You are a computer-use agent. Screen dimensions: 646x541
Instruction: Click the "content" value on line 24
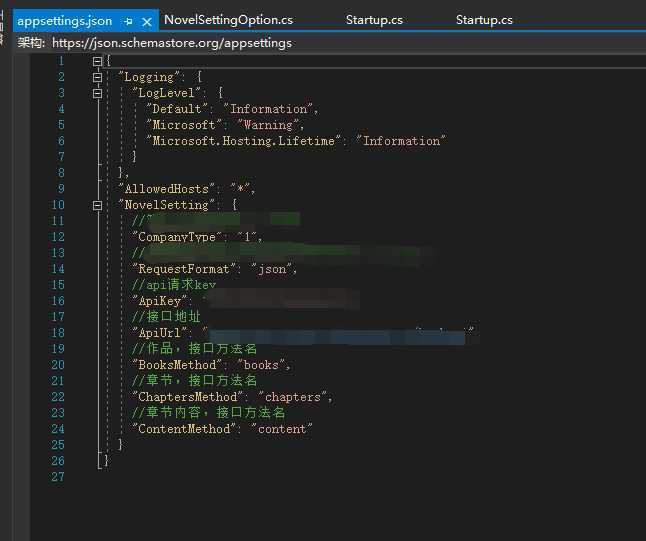(x=282, y=429)
